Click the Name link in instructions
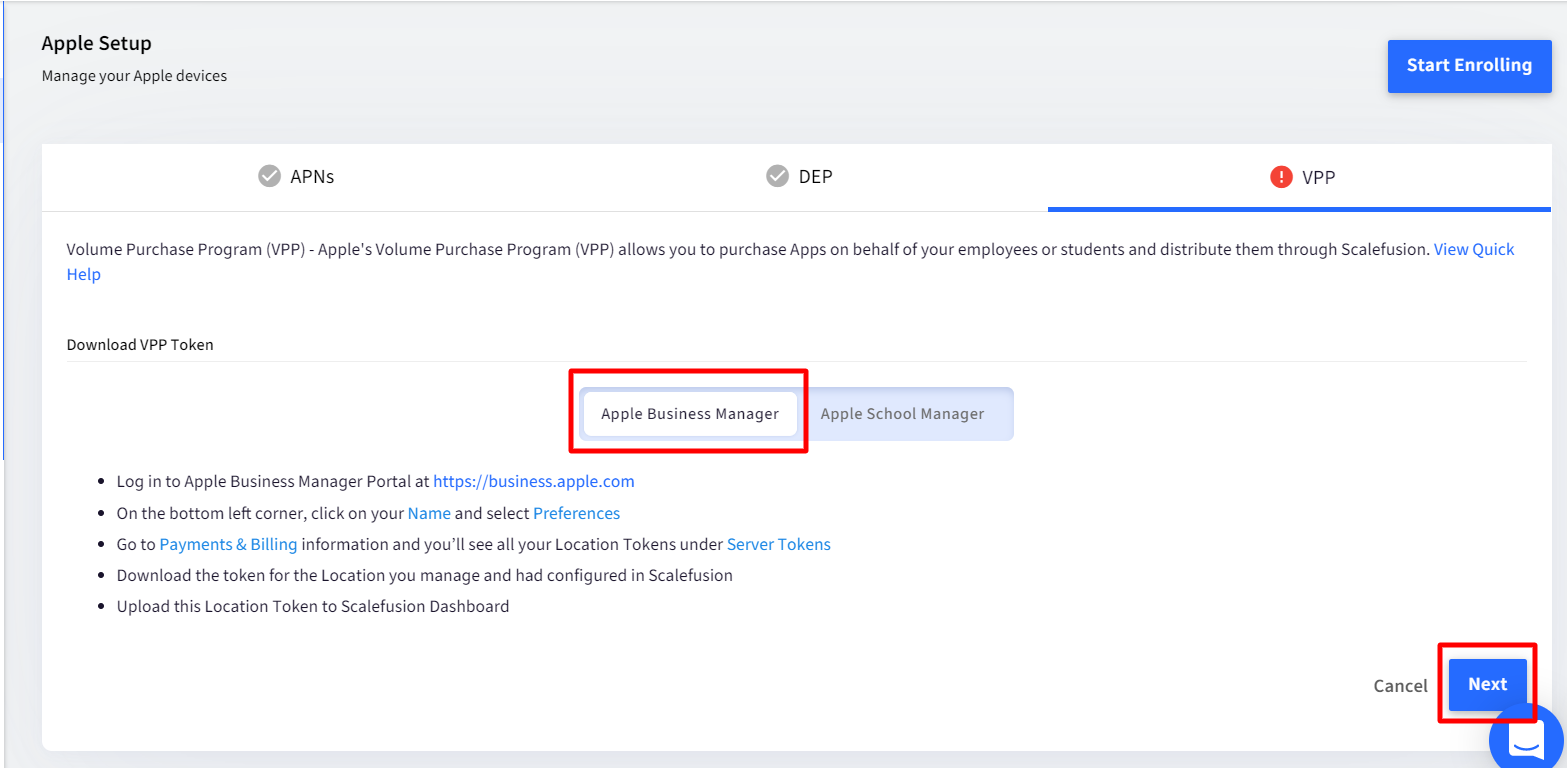 (429, 513)
